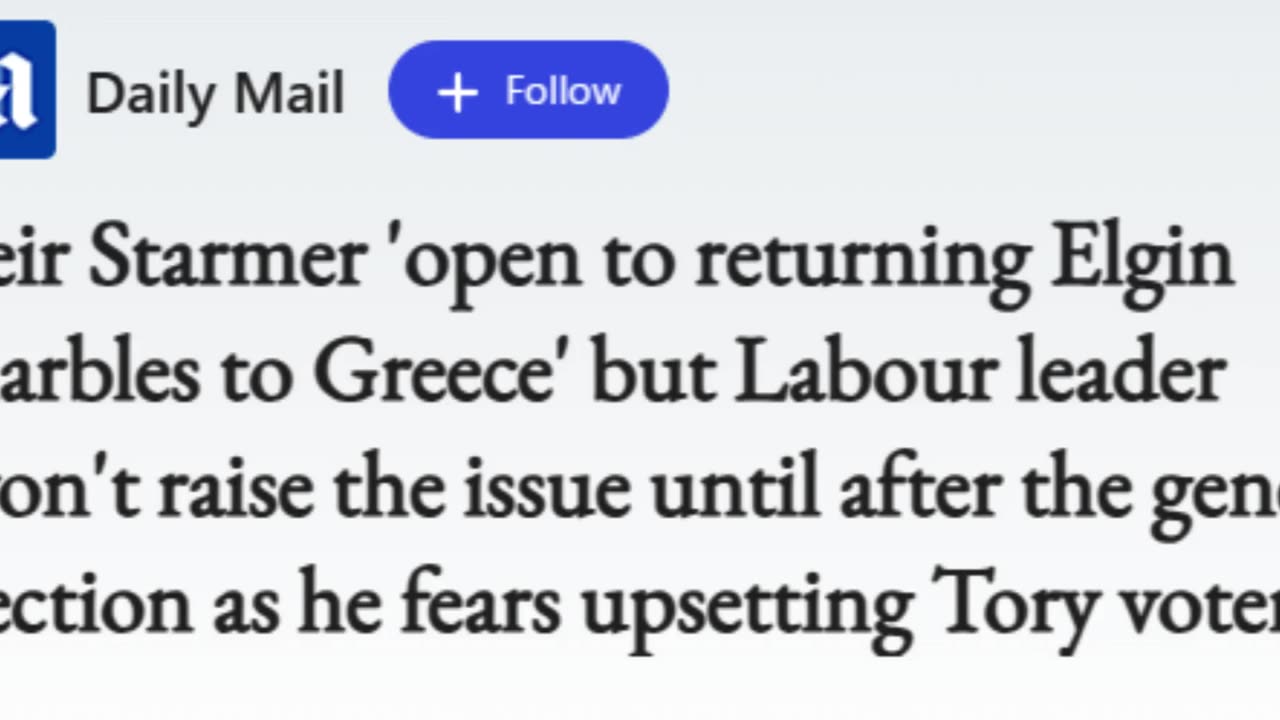Click the word 'Starmer' in the headline
Viewport: 1280px width, 720px height.
[x=226, y=259]
